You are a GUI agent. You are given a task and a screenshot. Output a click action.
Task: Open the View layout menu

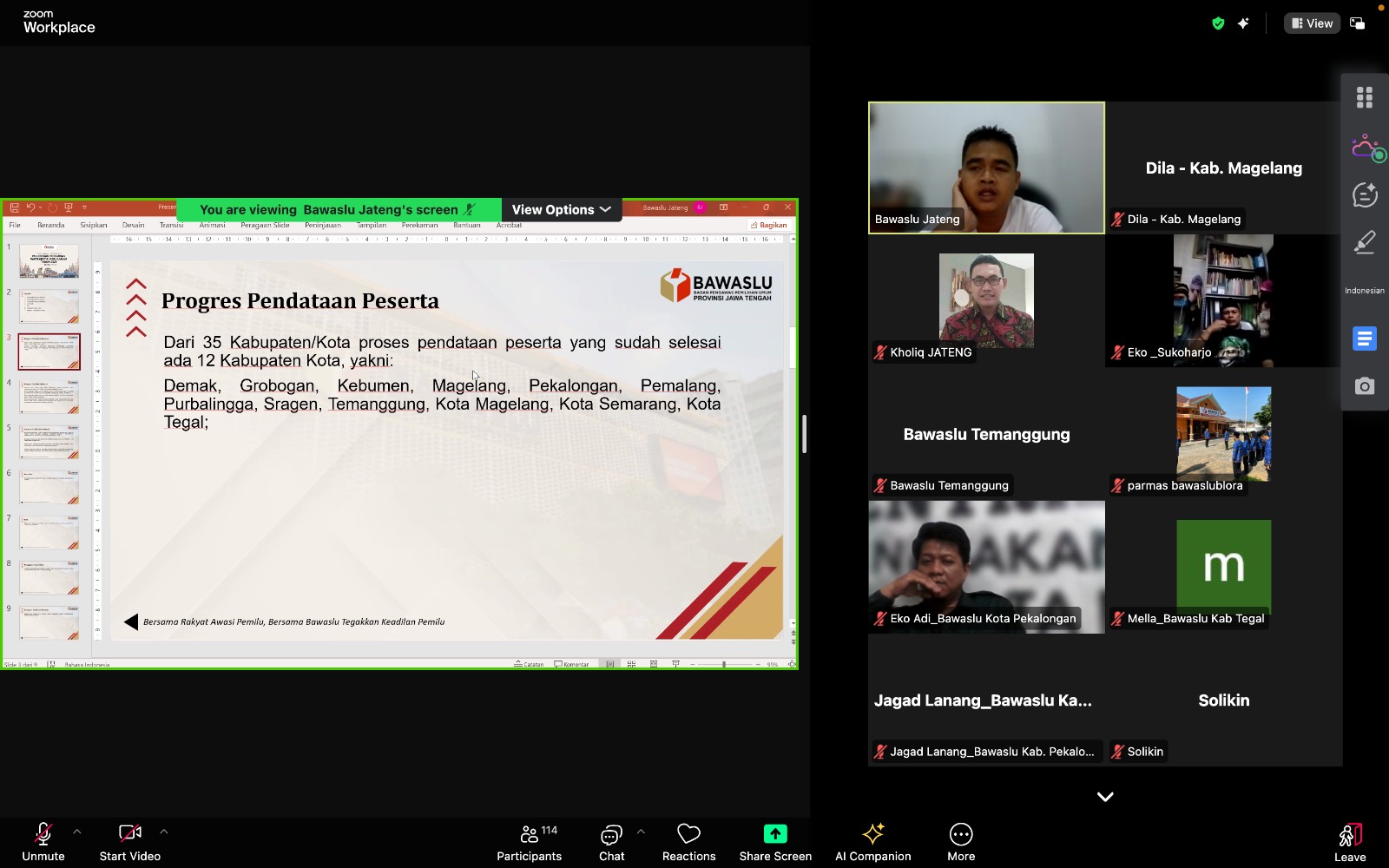click(1312, 23)
